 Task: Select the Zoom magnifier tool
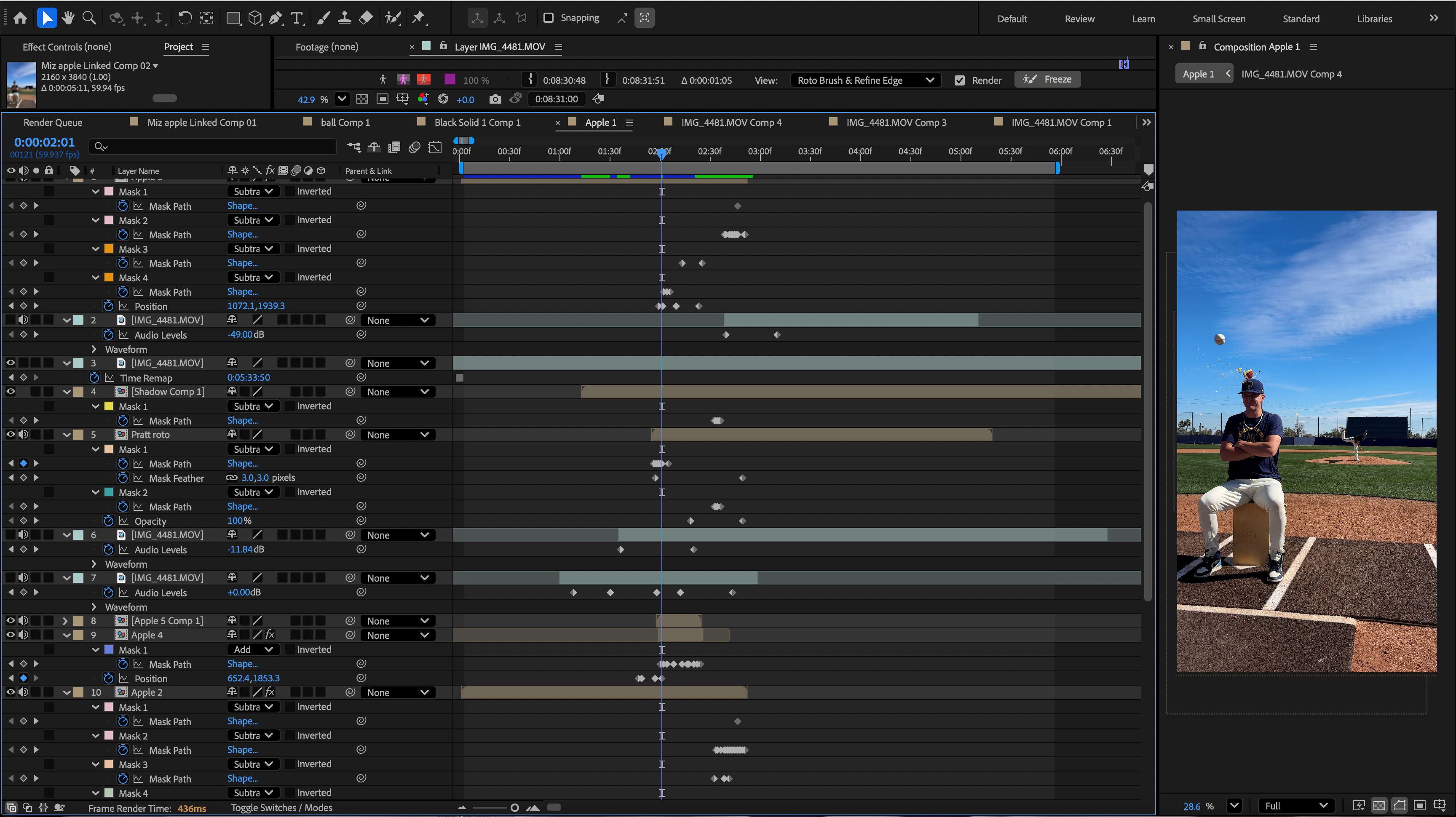point(89,18)
